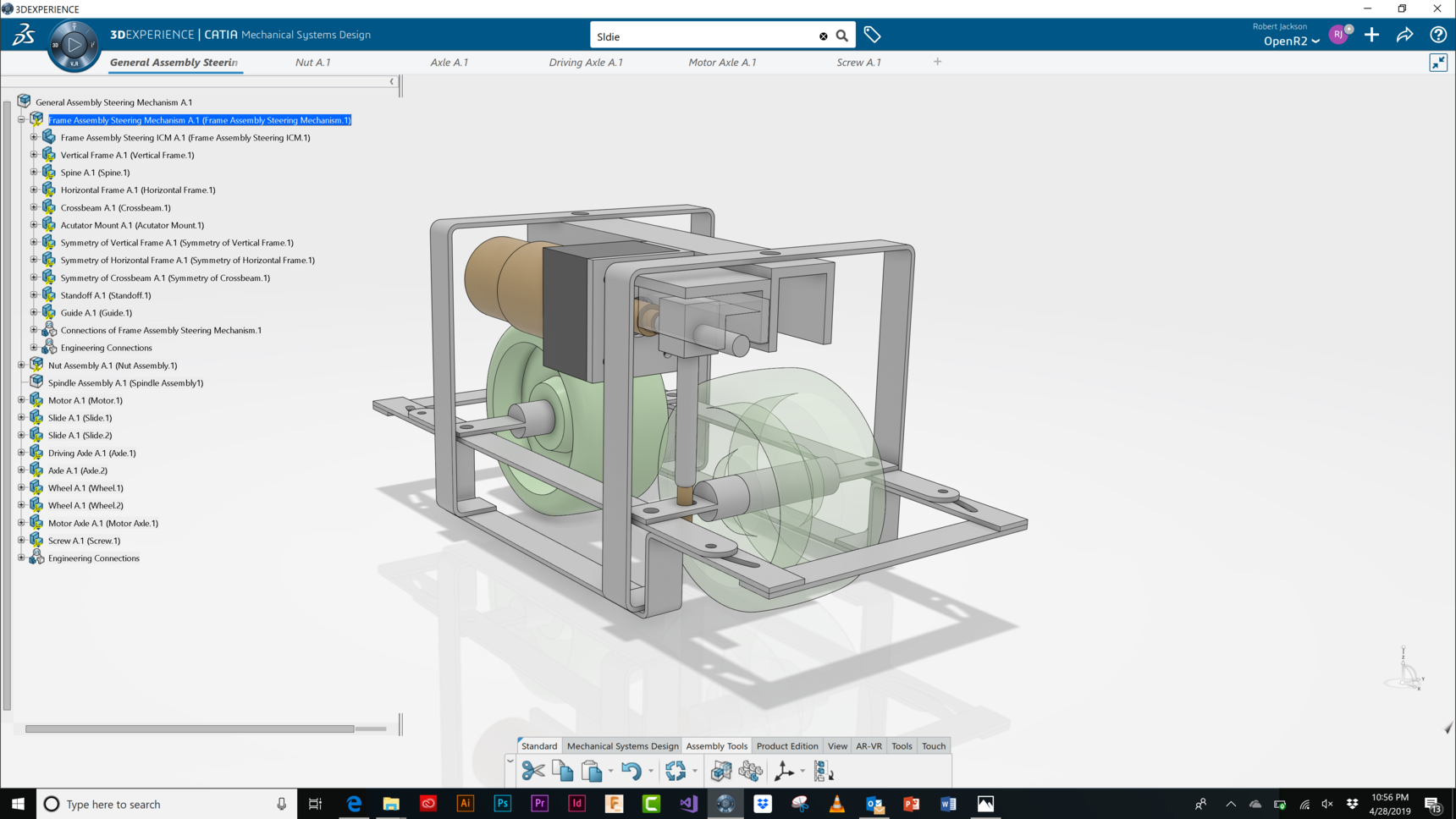Open Photoshop from the taskbar

(503, 804)
